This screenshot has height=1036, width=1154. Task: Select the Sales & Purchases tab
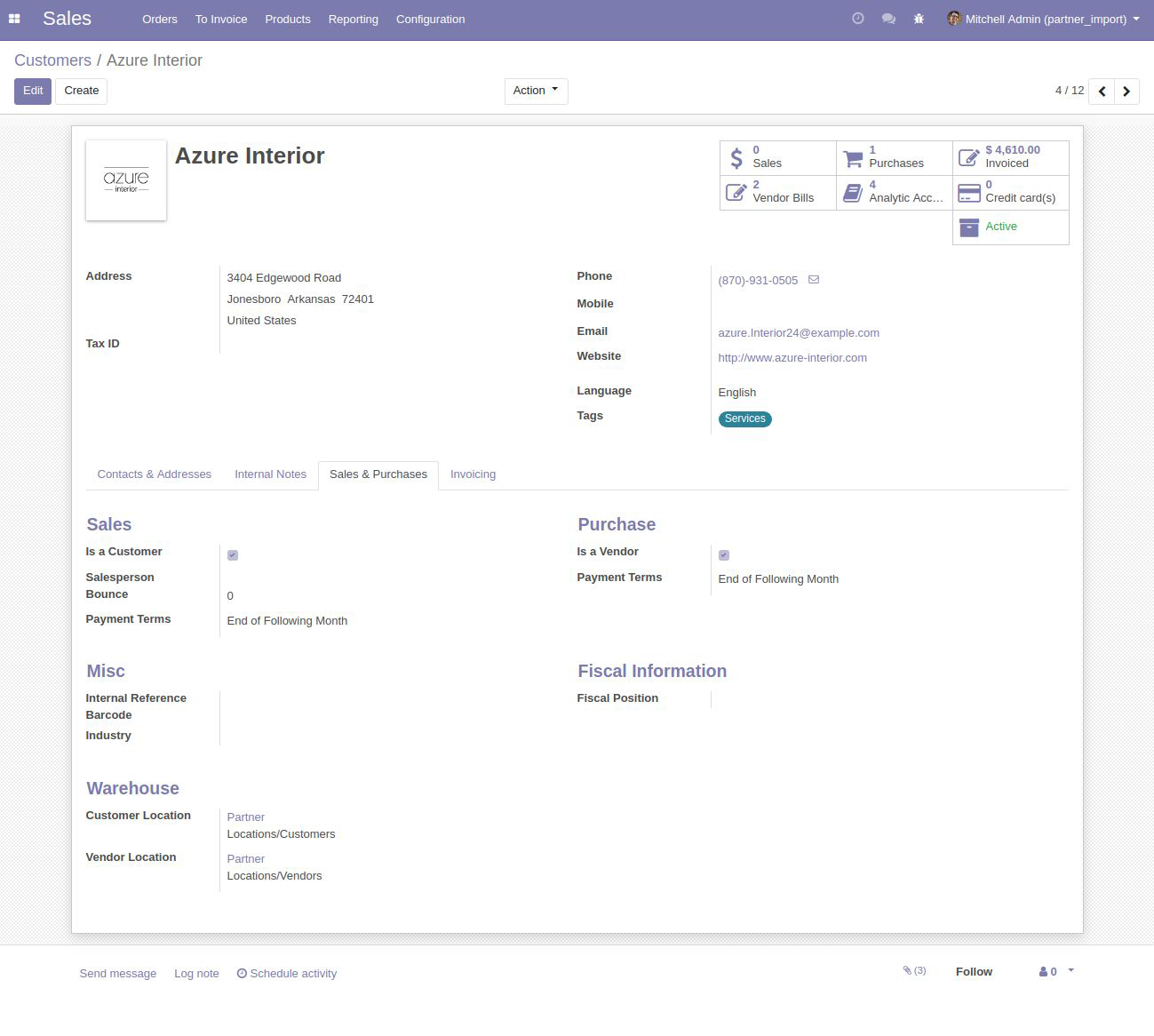378,474
